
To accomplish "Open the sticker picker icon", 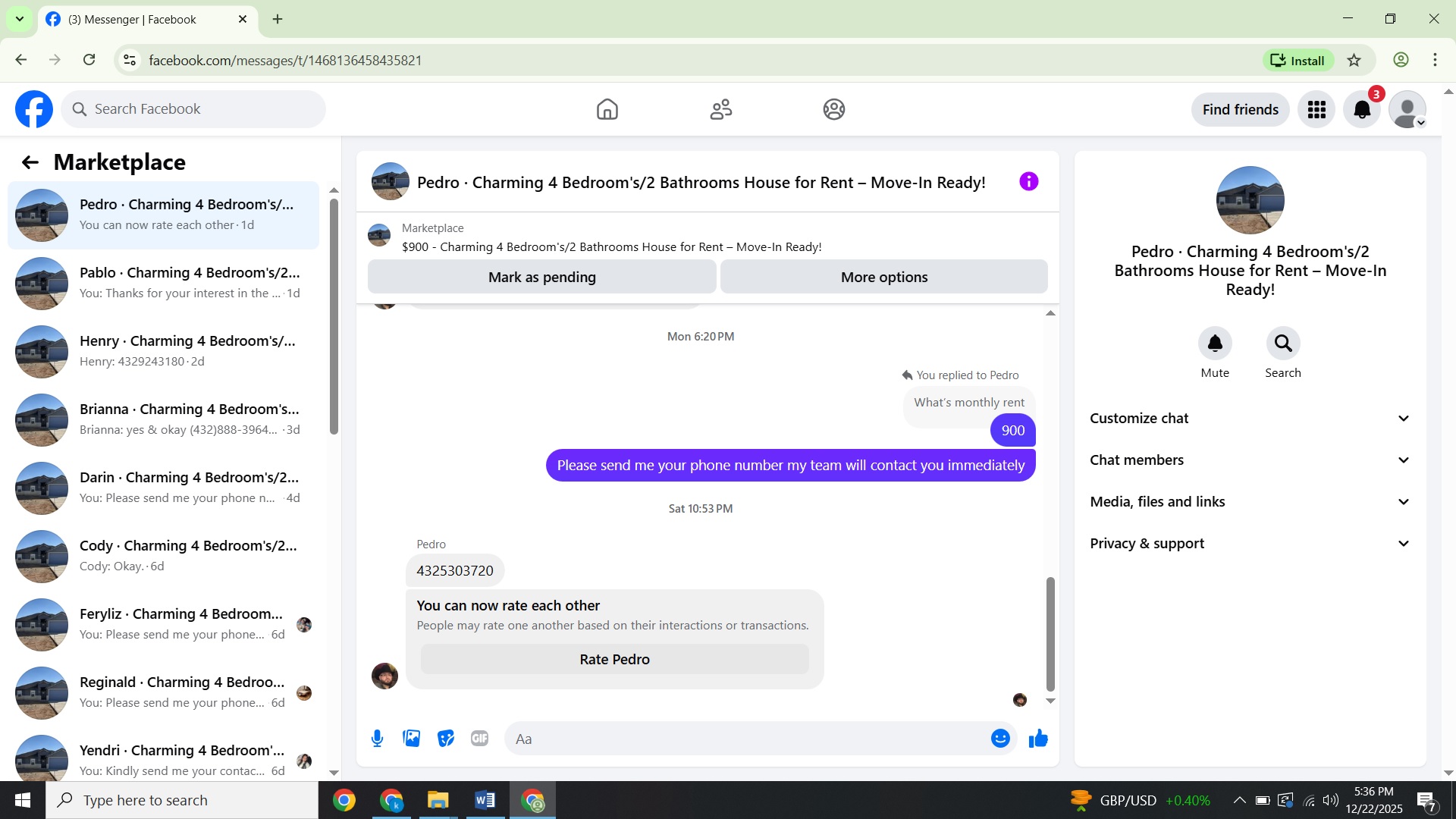I will pyautogui.click(x=446, y=739).
